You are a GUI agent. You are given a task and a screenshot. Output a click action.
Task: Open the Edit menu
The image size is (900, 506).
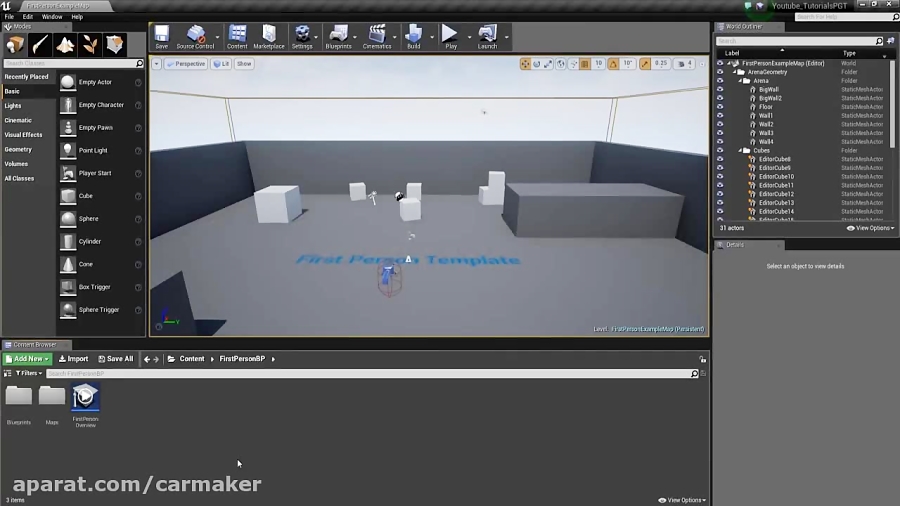(28, 17)
